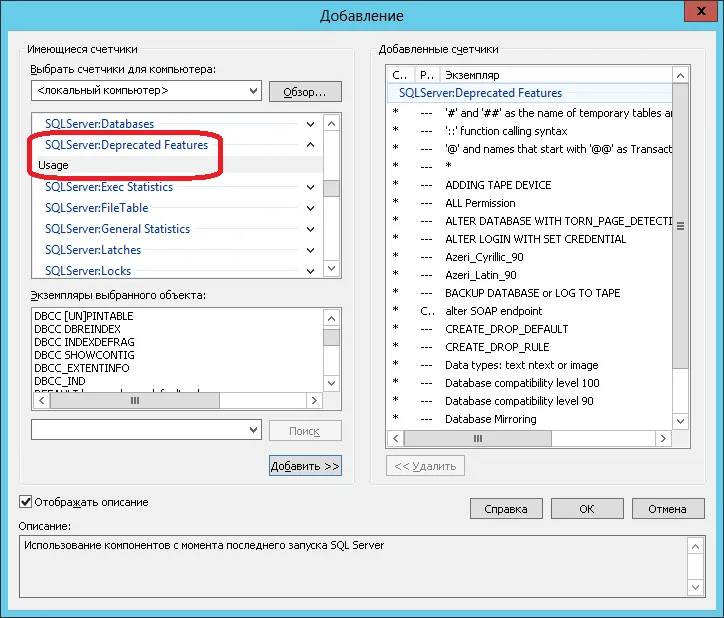Screen dimensions: 724x618
Task: Open the instance search dropdown
Action: point(252,429)
